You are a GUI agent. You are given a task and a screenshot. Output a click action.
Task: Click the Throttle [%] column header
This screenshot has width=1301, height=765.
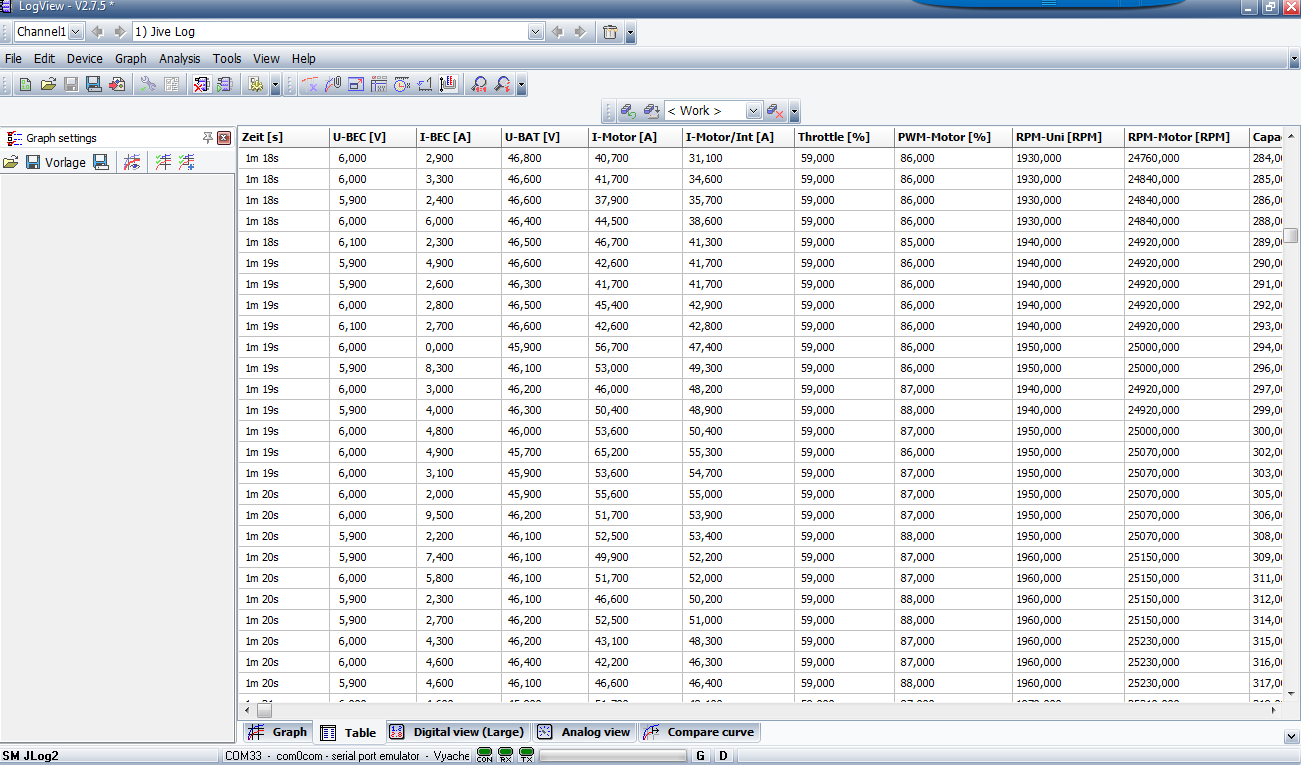pos(844,137)
